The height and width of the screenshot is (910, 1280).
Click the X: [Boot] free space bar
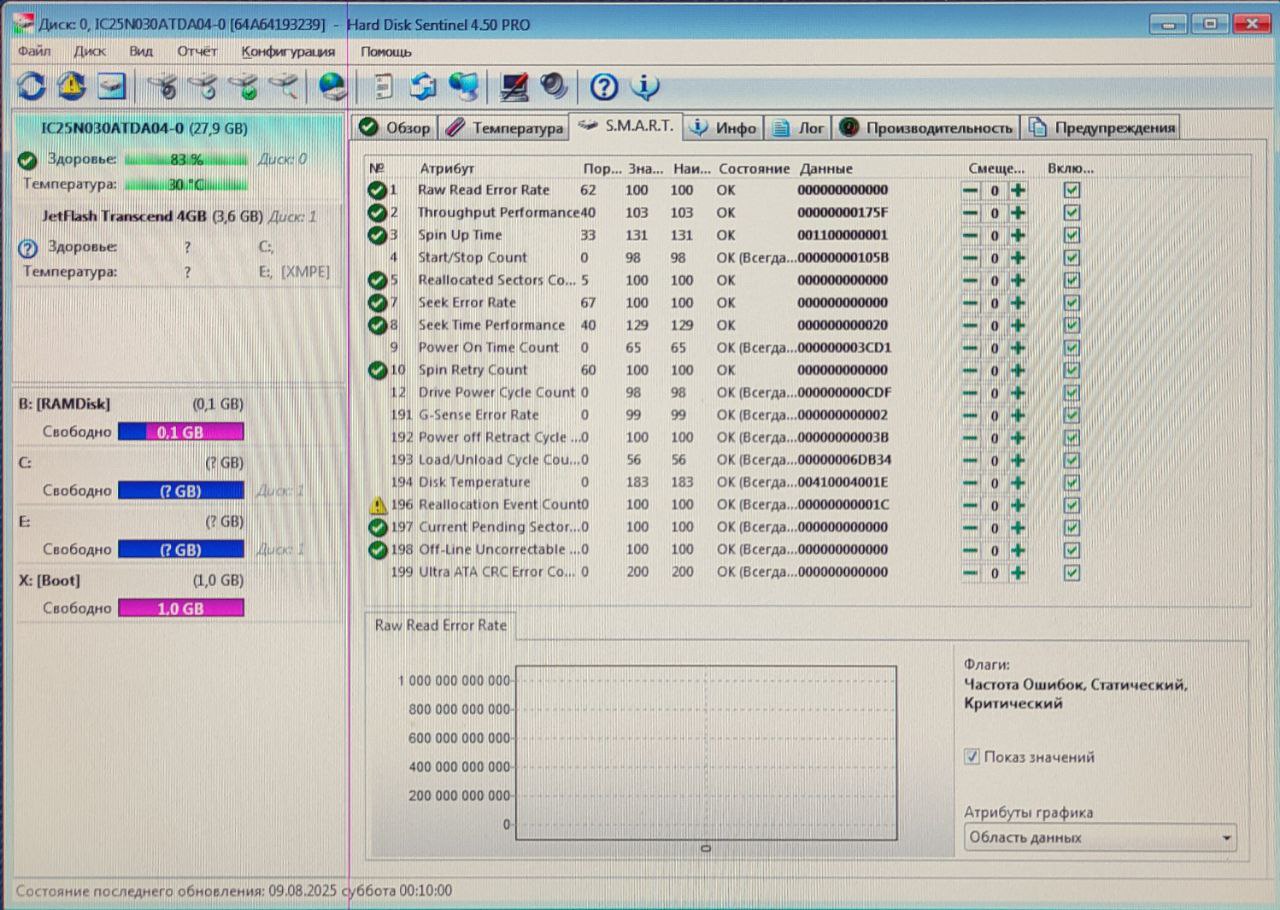[x=181, y=608]
